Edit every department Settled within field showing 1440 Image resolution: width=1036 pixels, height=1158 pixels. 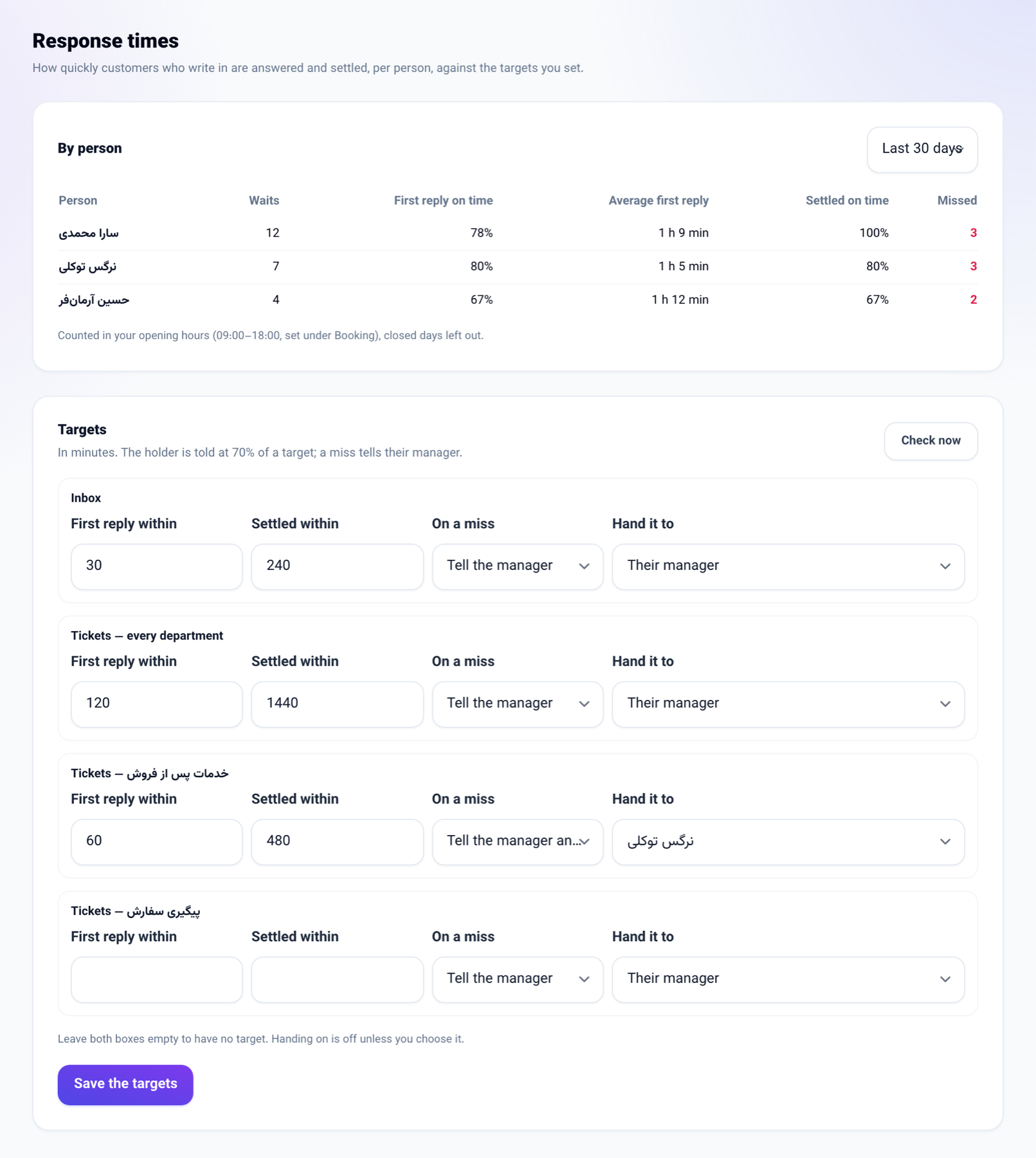pyautogui.click(x=337, y=704)
